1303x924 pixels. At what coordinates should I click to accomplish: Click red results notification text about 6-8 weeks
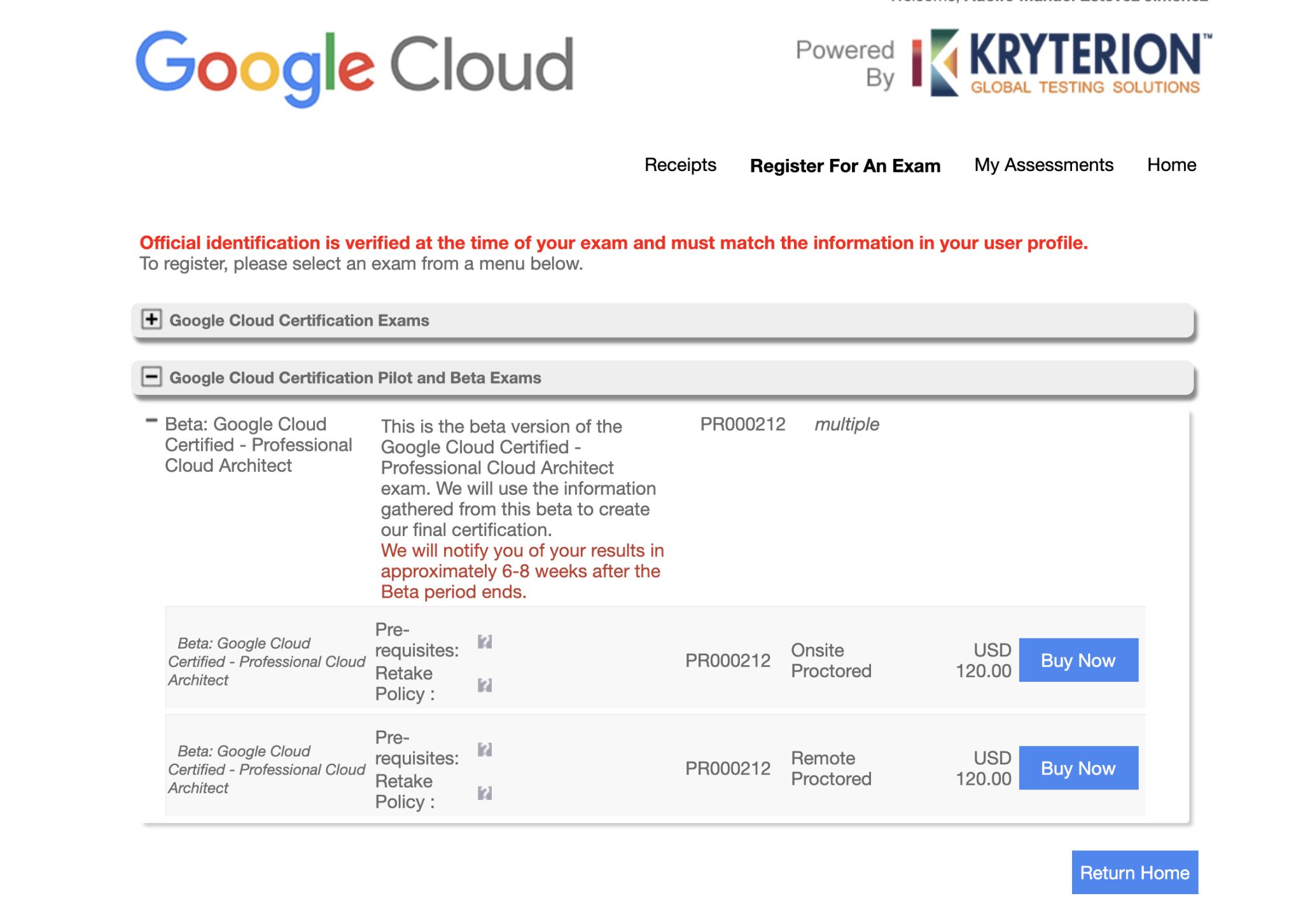pos(522,571)
